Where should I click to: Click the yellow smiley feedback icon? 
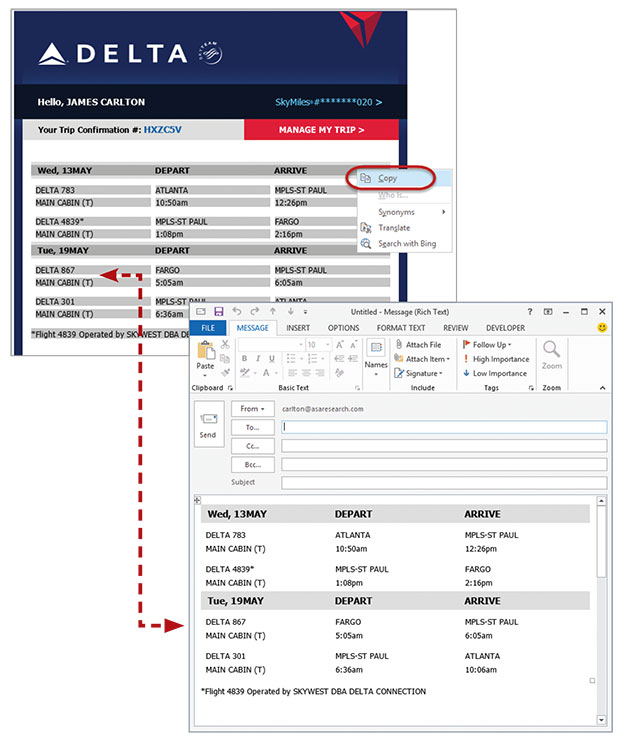click(x=602, y=327)
